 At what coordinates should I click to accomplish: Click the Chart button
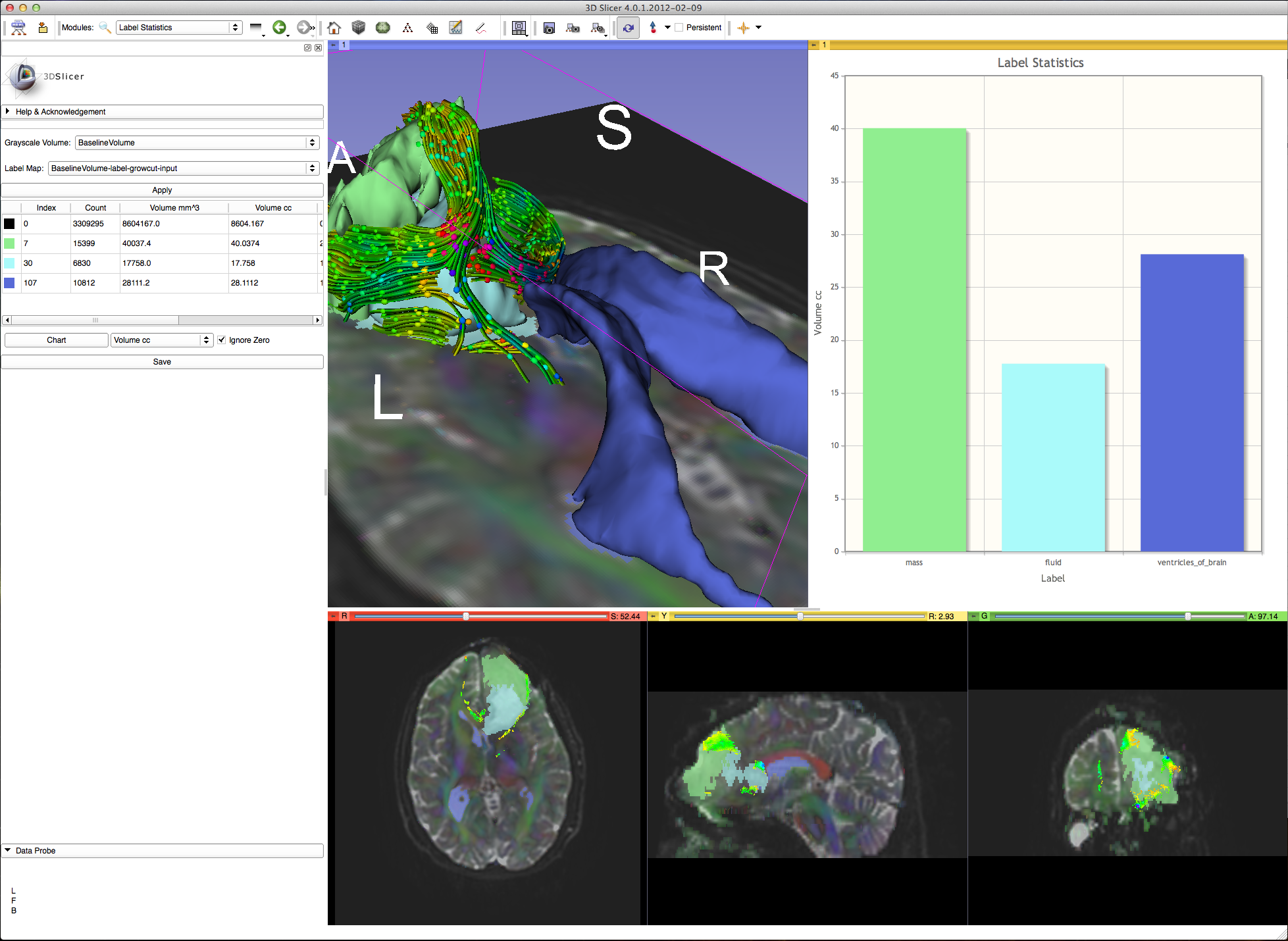tap(57, 340)
